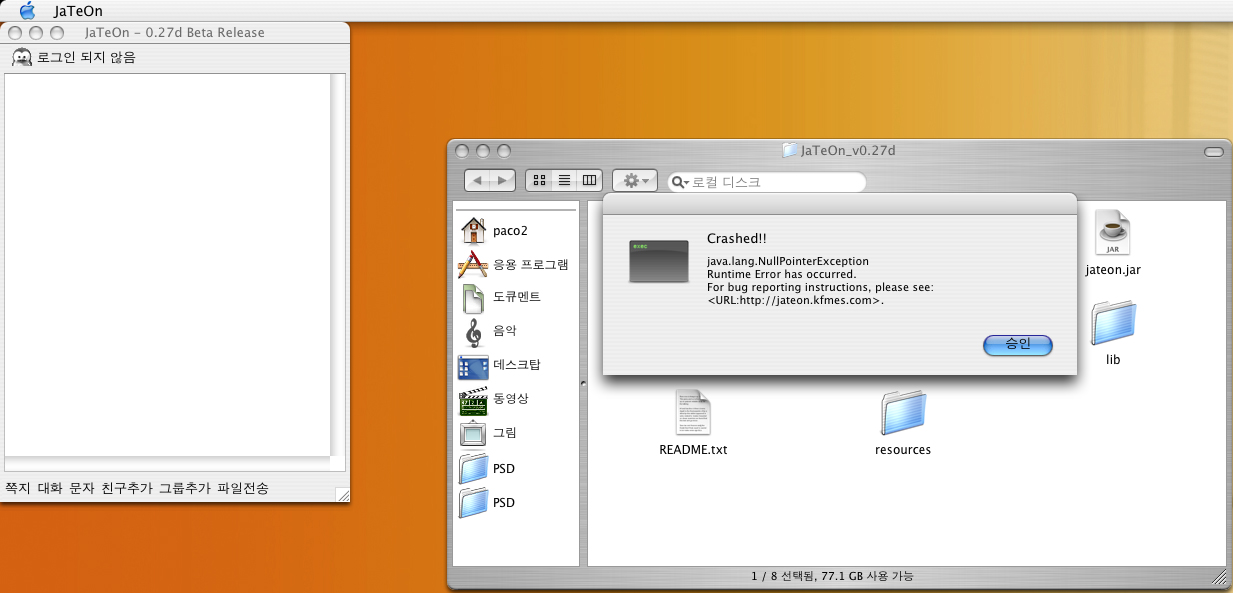Click the JaTeOn_v0.27d folder proxy icon
This screenshot has width=1233, height=593.
coord(789,151)
